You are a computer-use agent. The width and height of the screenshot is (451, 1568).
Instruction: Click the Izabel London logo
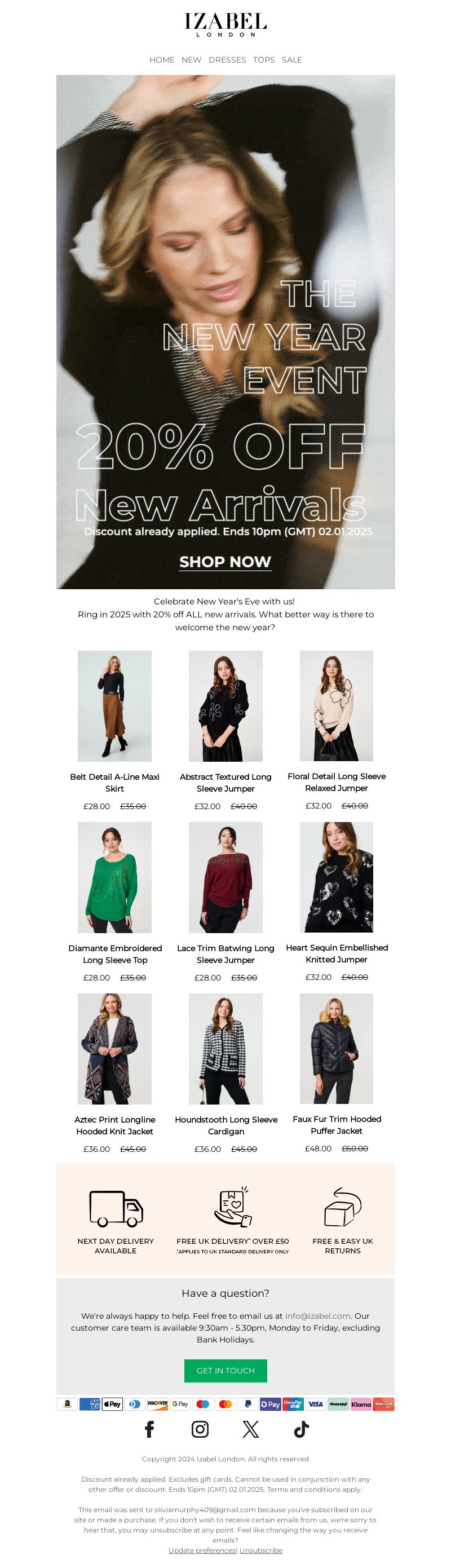(x=226, y=25)
